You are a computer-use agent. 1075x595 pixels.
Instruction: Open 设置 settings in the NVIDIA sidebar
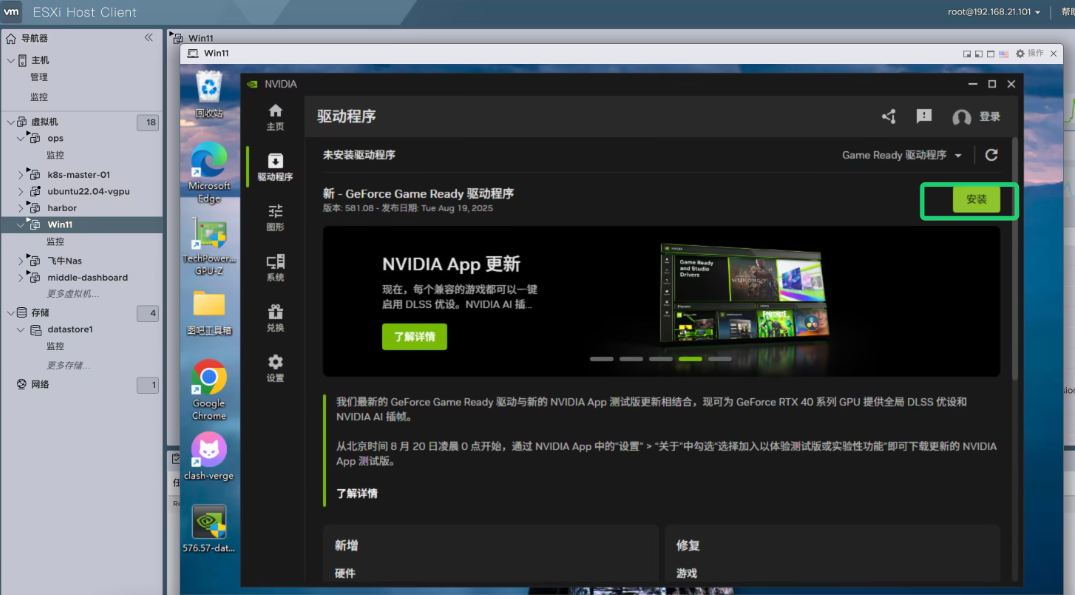(x=275, y=368)
